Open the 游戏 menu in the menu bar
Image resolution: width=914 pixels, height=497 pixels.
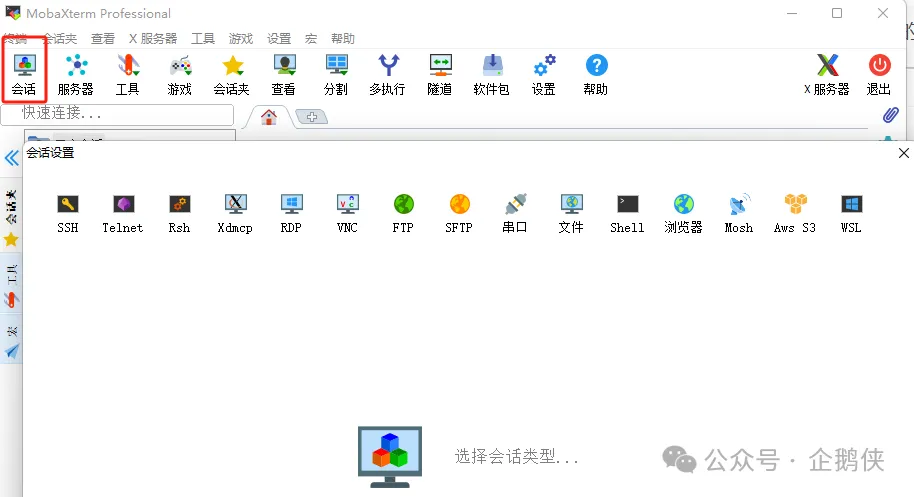point(241,38)
